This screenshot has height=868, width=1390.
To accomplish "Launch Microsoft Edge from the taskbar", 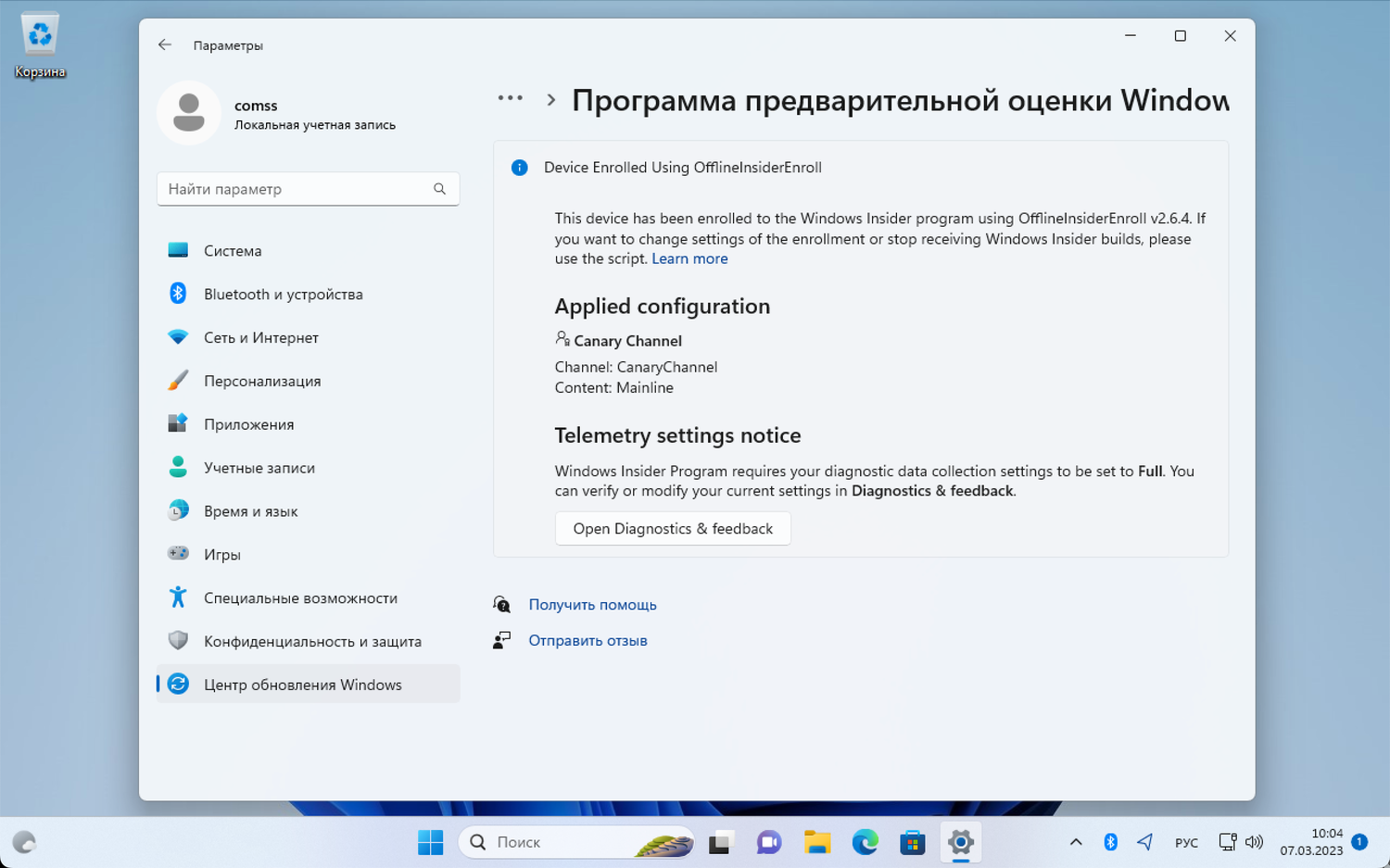I will [866, 842].
